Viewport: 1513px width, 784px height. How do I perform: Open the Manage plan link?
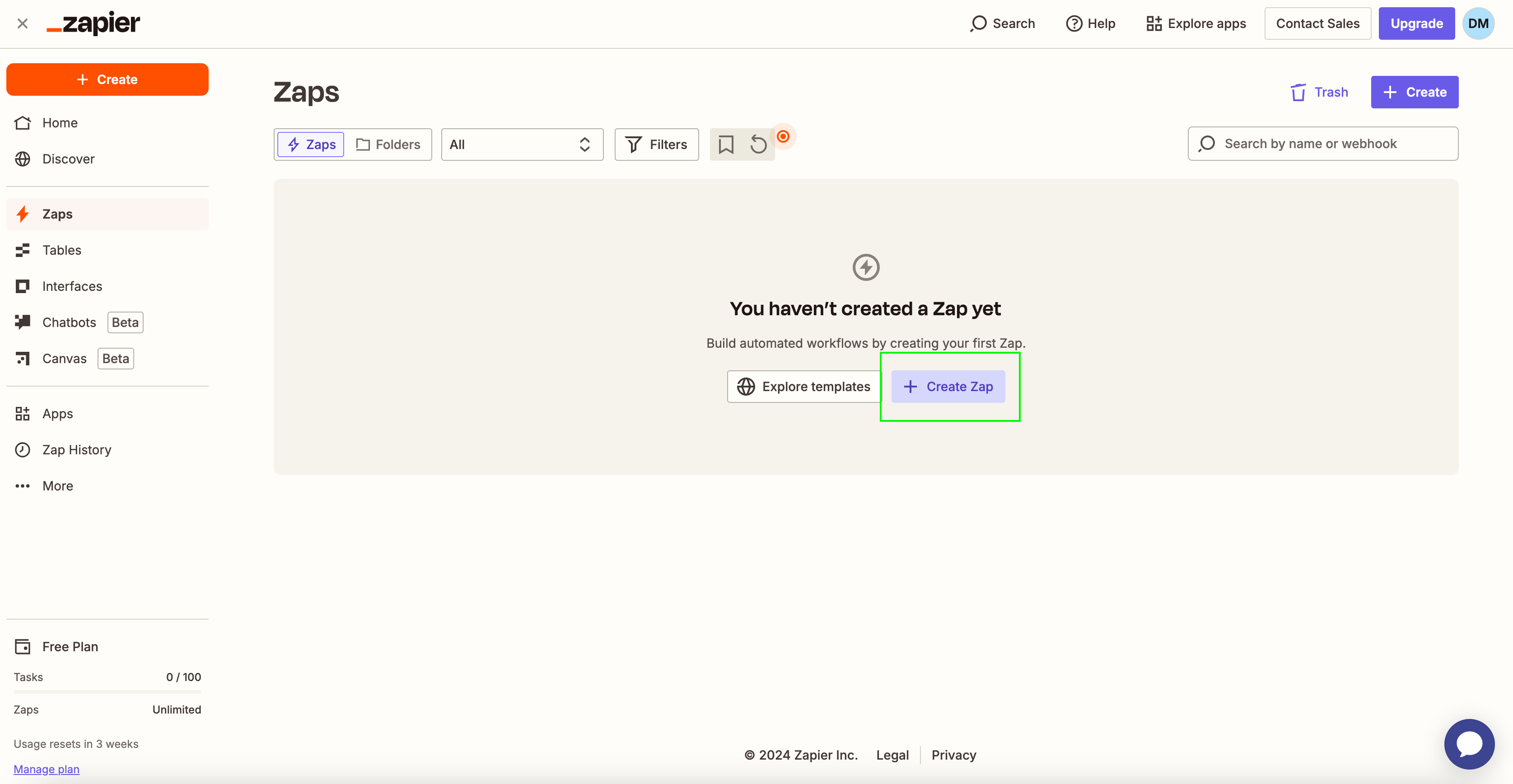(47, 769)
